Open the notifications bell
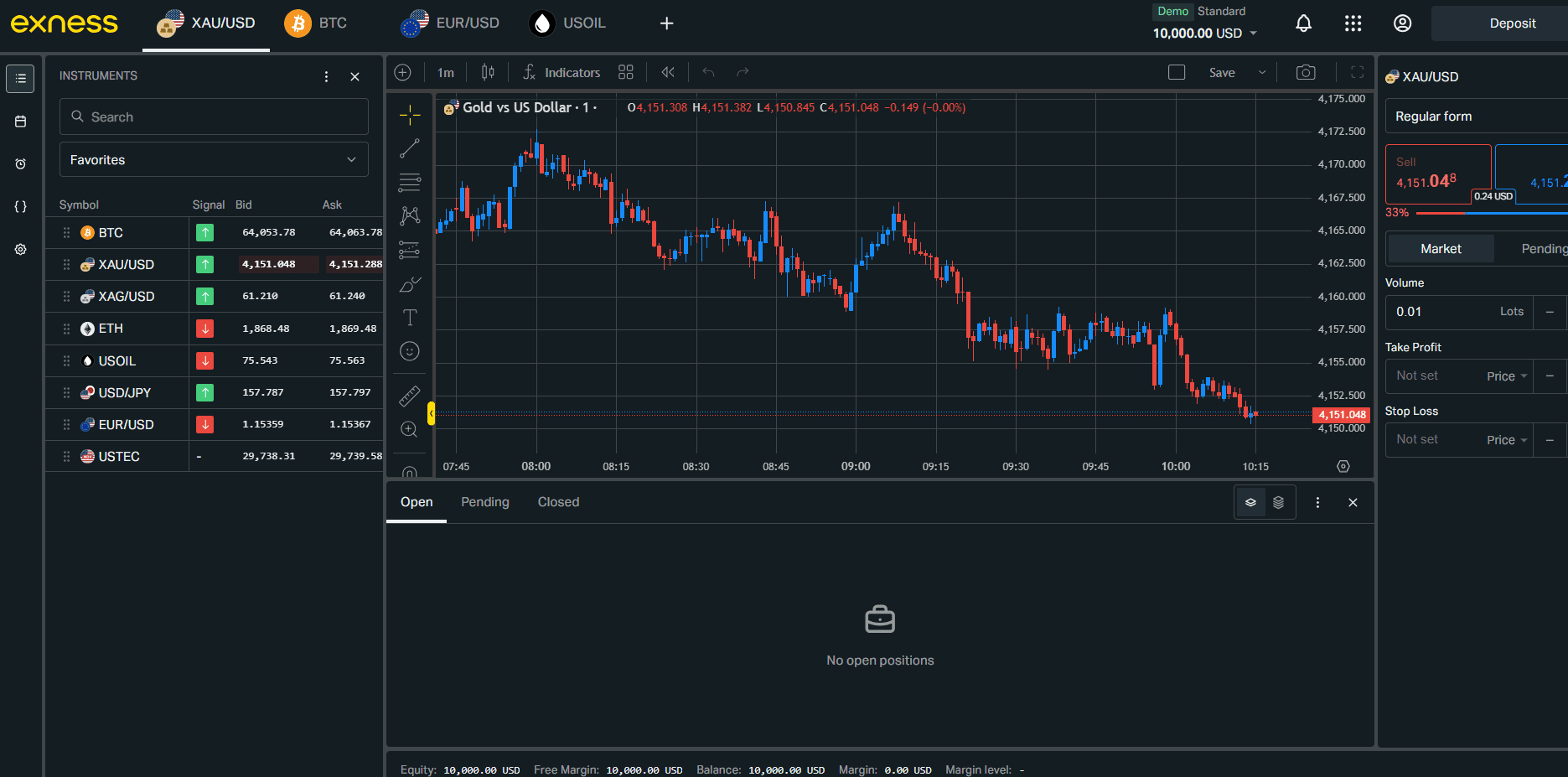Viewport: 1568px width, 777px height. point(1303,23)
